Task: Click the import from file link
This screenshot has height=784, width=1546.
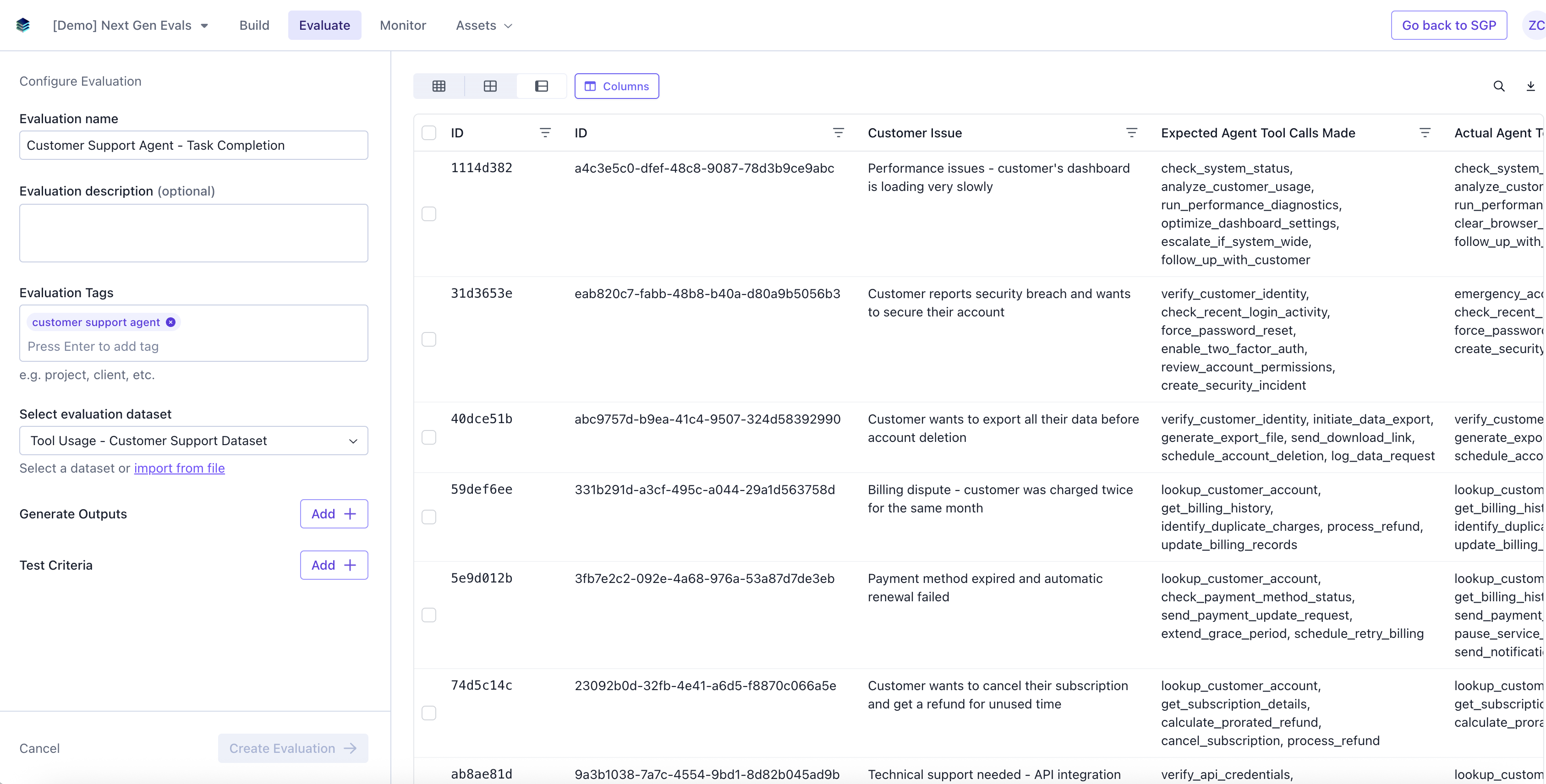Action: point(180,468)
